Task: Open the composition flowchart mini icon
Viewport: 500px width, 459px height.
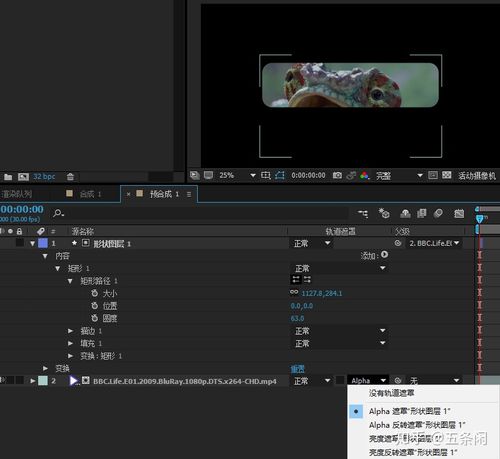Action: click(x=363, y=213)
